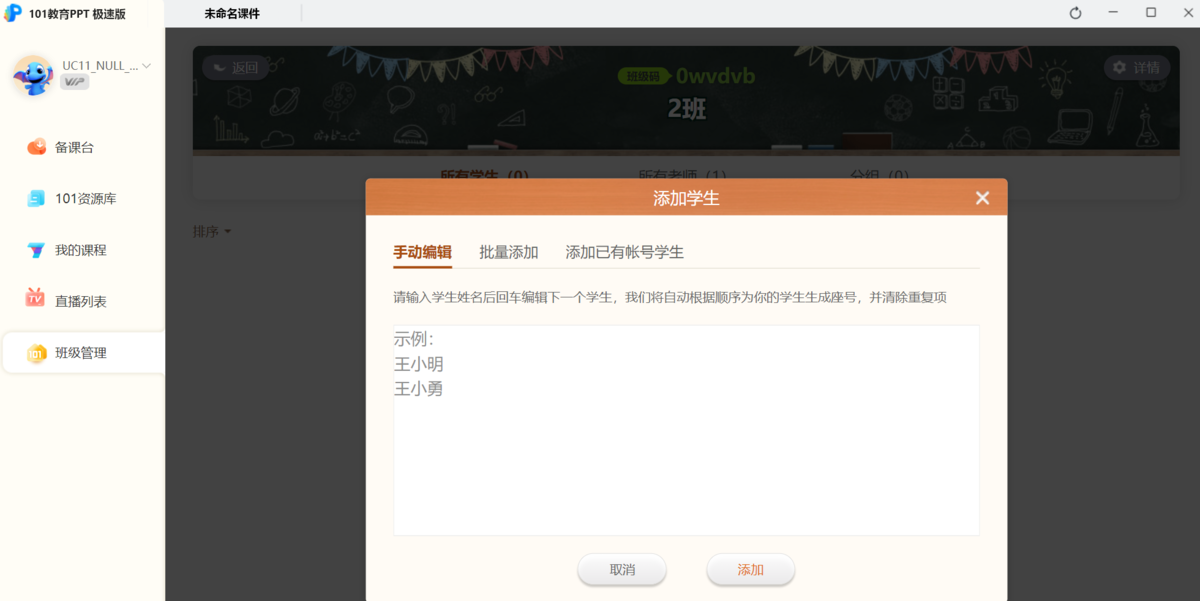Expand the UC11_NULL account dropdown arrow
The image size is (1200, 601).
coord(147,66)
